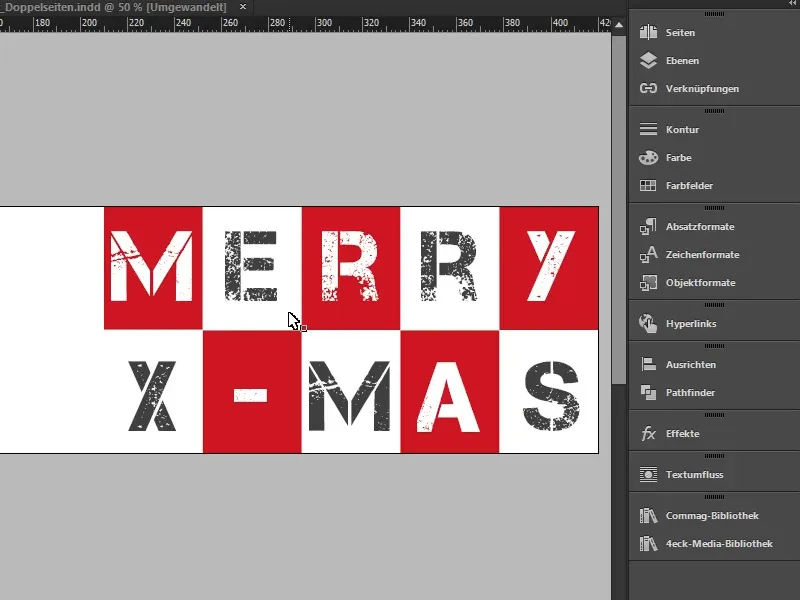
Task: Open the Pathfinder panel icon
Action: 648,392
